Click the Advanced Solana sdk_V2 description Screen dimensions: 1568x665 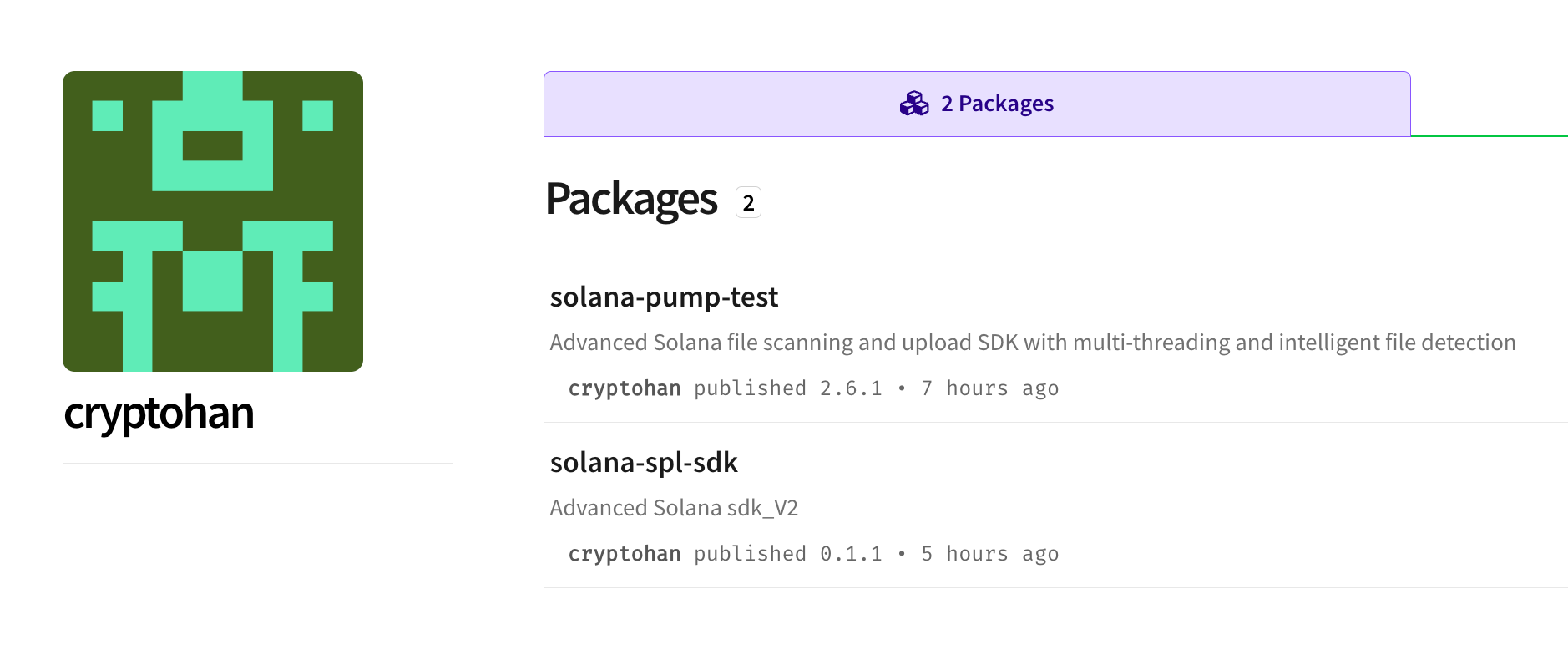tap(674, 508)
